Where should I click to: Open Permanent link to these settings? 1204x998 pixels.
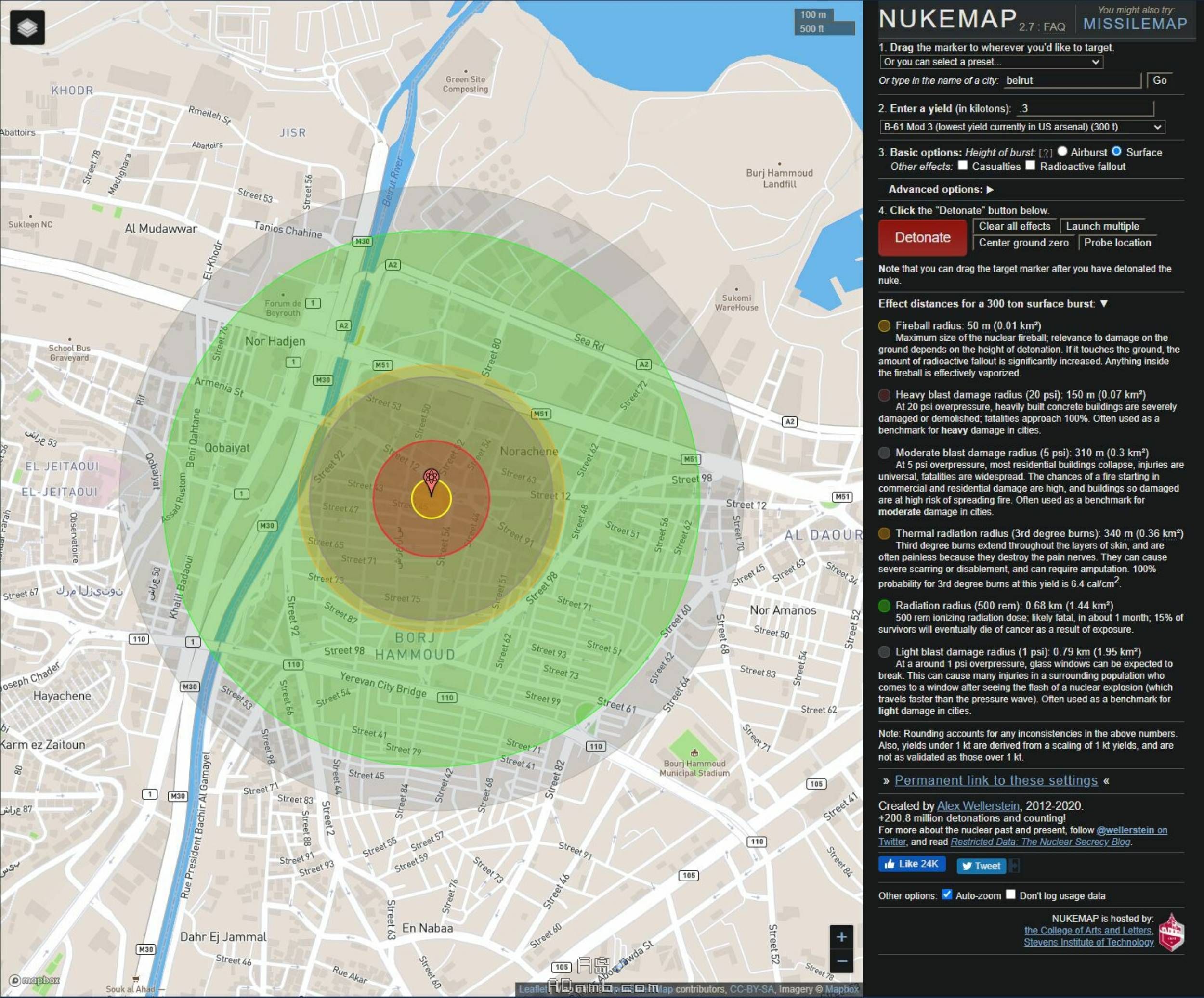pos(996,780)
